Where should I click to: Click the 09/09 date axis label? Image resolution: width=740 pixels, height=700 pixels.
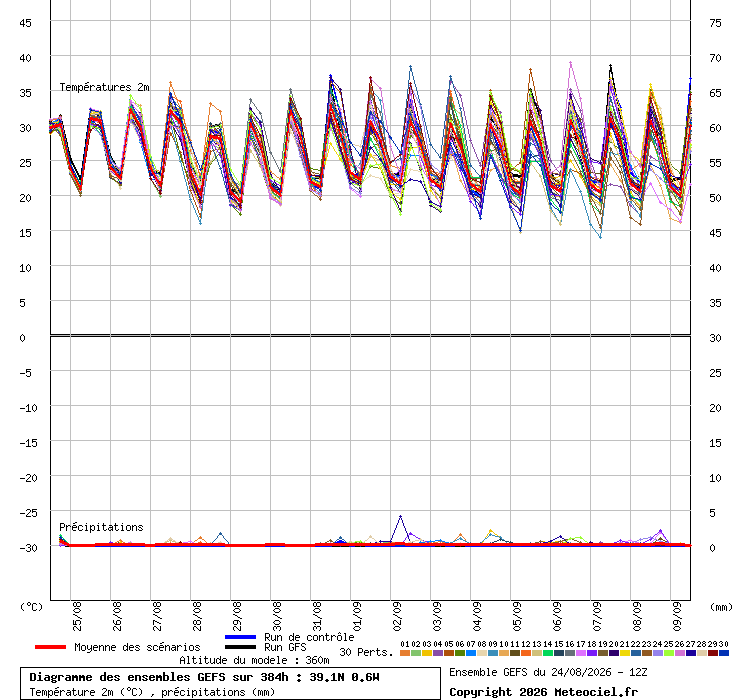point(677,616)
